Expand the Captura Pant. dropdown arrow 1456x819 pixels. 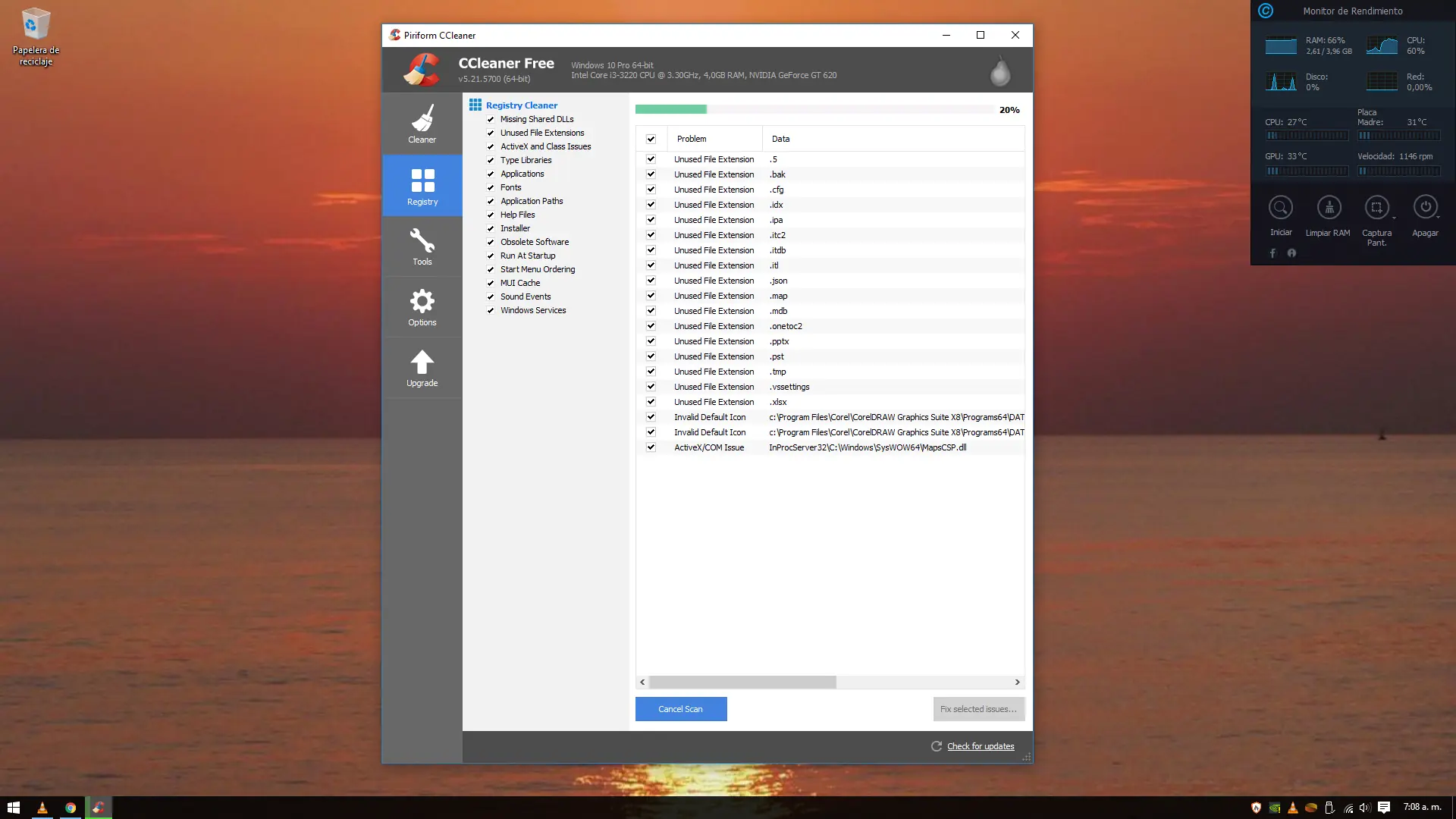(1394, 218)
